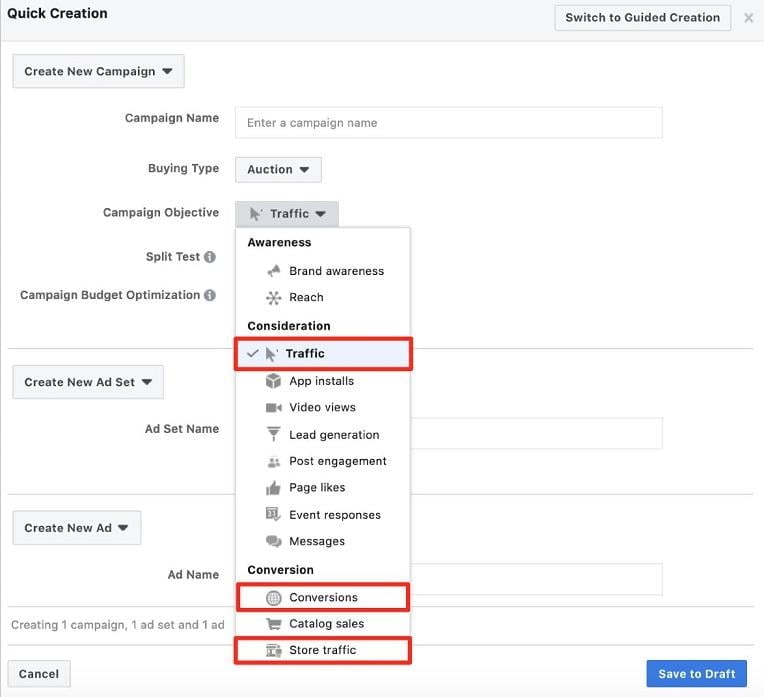Viewport: 764px width, 697px height.
Task: Click the Reach snowflake icon
Action: pyautogui.click(x=273, y=297)
